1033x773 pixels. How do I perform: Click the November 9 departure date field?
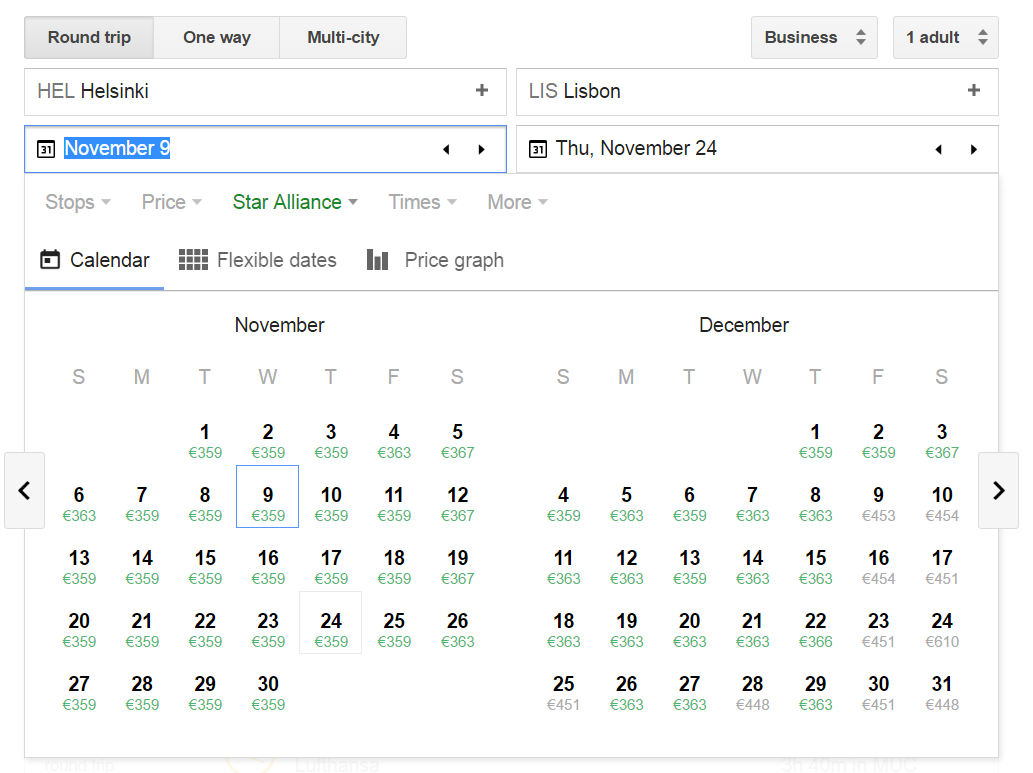pos(265,150)
